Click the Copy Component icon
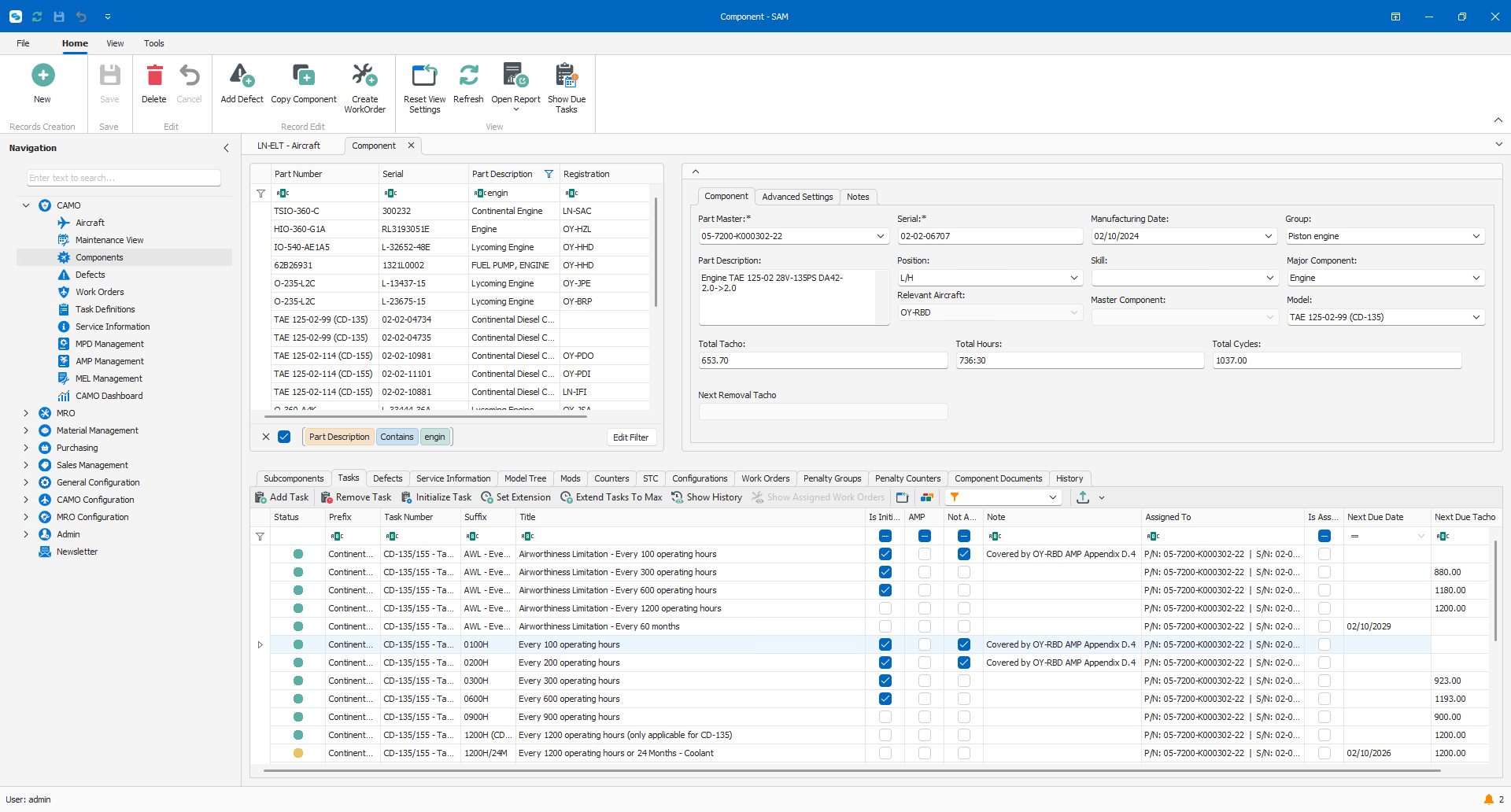 [304, 76]
